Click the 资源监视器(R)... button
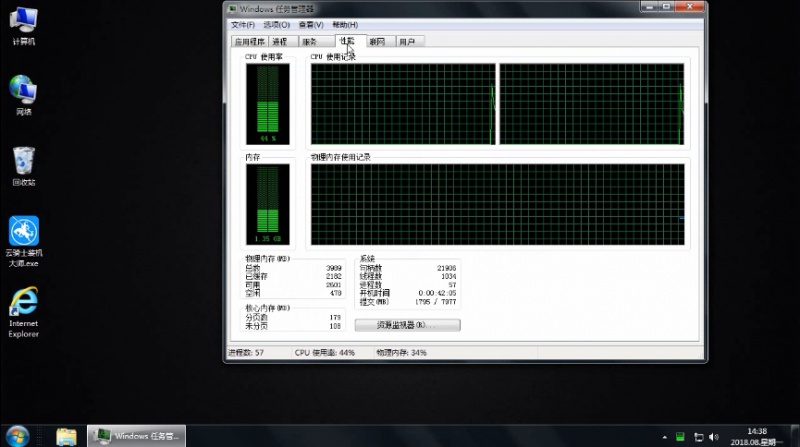800x447 pixels. click(x=407, y=325)
